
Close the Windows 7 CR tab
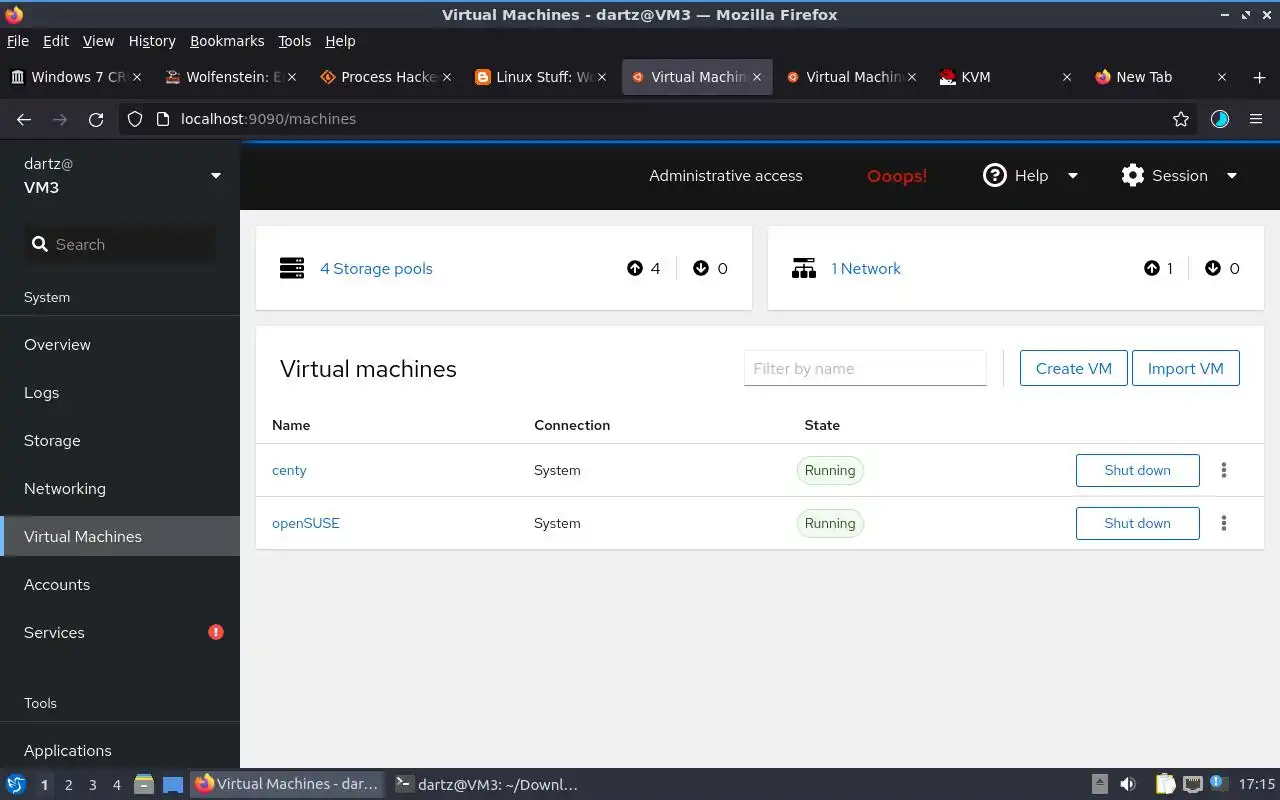(x=137, y=77)
